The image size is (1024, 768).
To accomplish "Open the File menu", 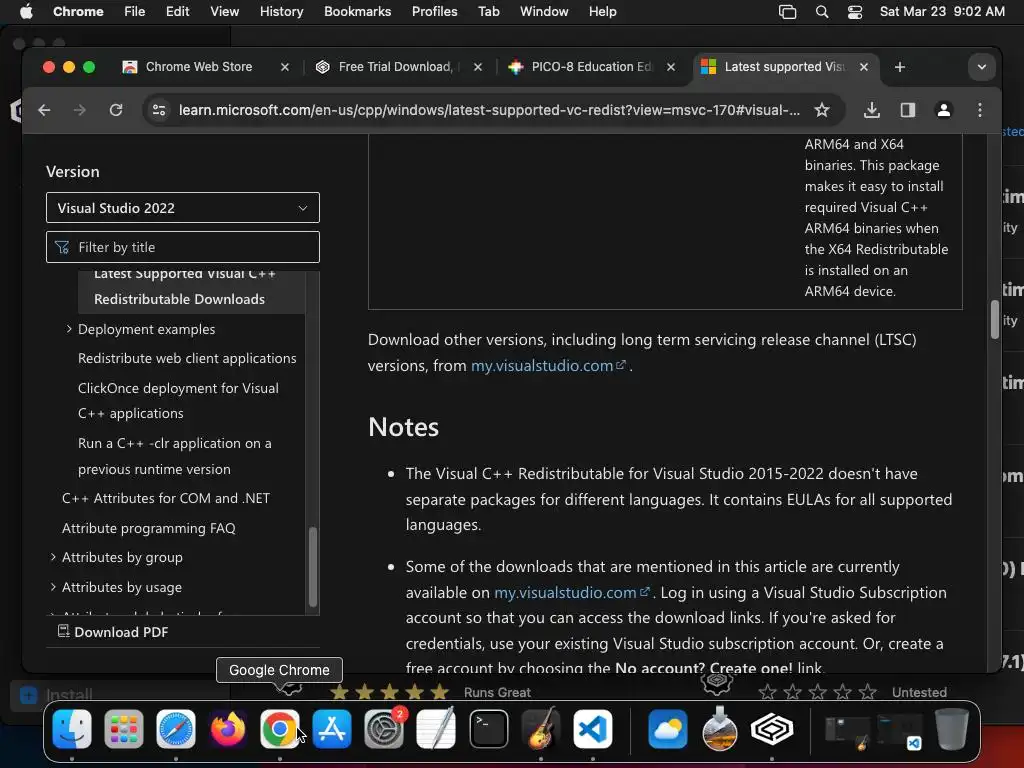I will pos(135,12).
